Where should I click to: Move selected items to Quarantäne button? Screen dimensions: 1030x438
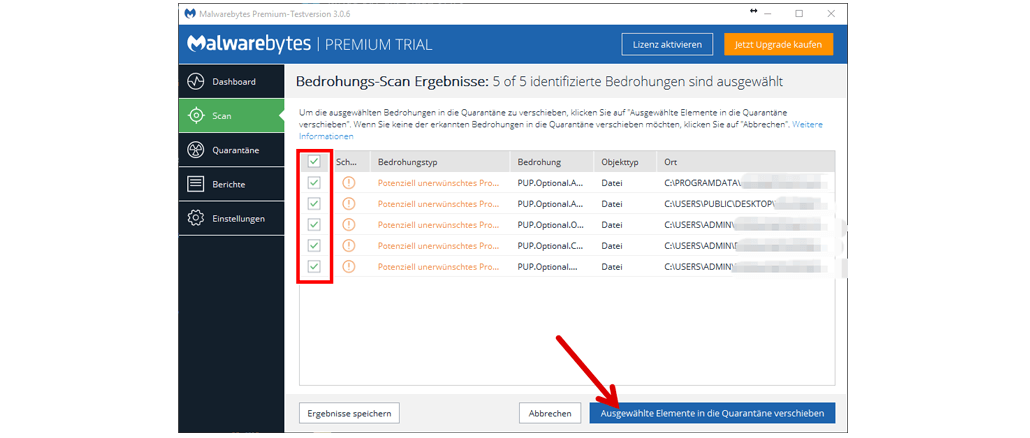click(x=712, y=414)
